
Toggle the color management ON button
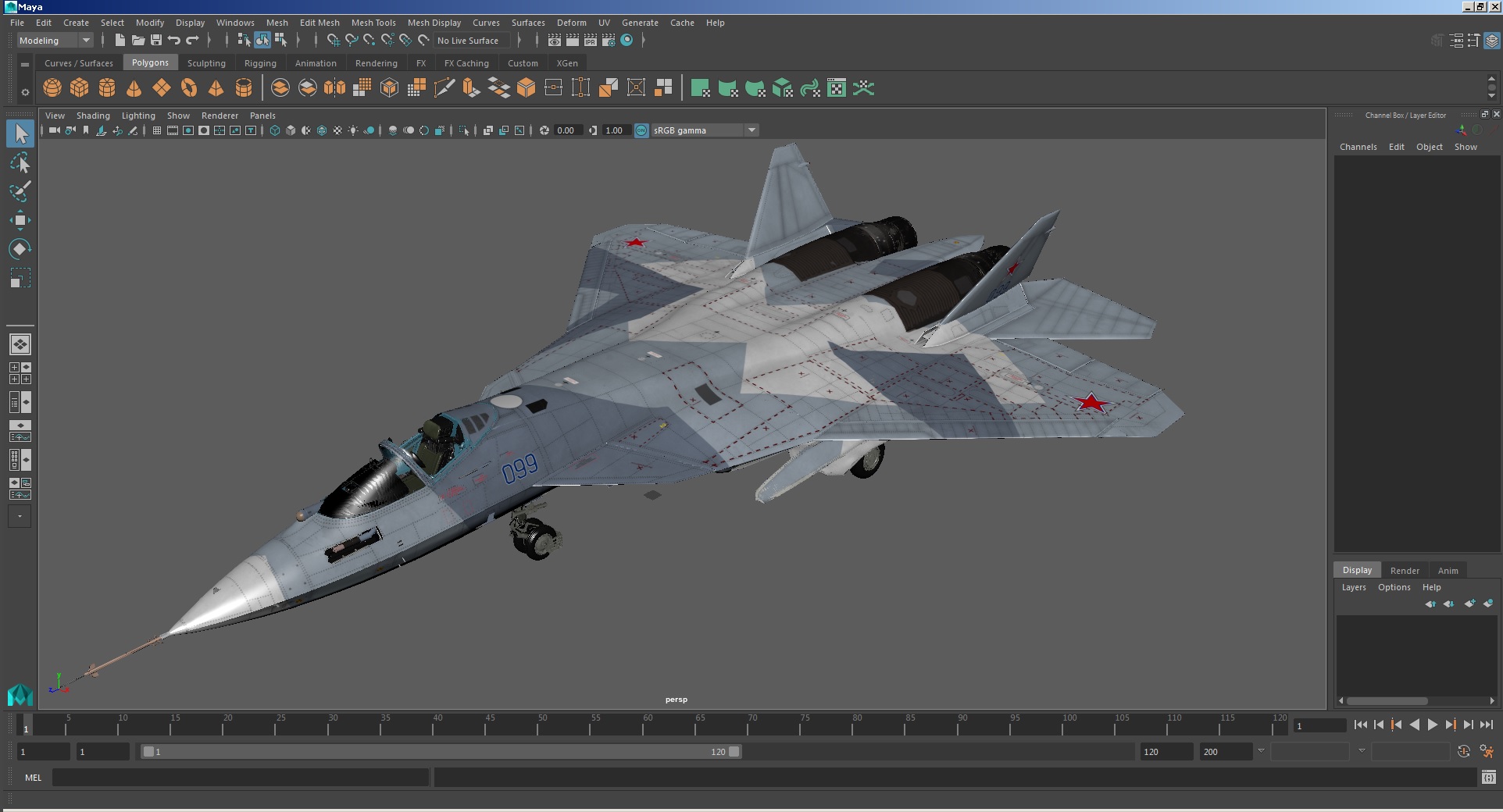coord(641,130)
